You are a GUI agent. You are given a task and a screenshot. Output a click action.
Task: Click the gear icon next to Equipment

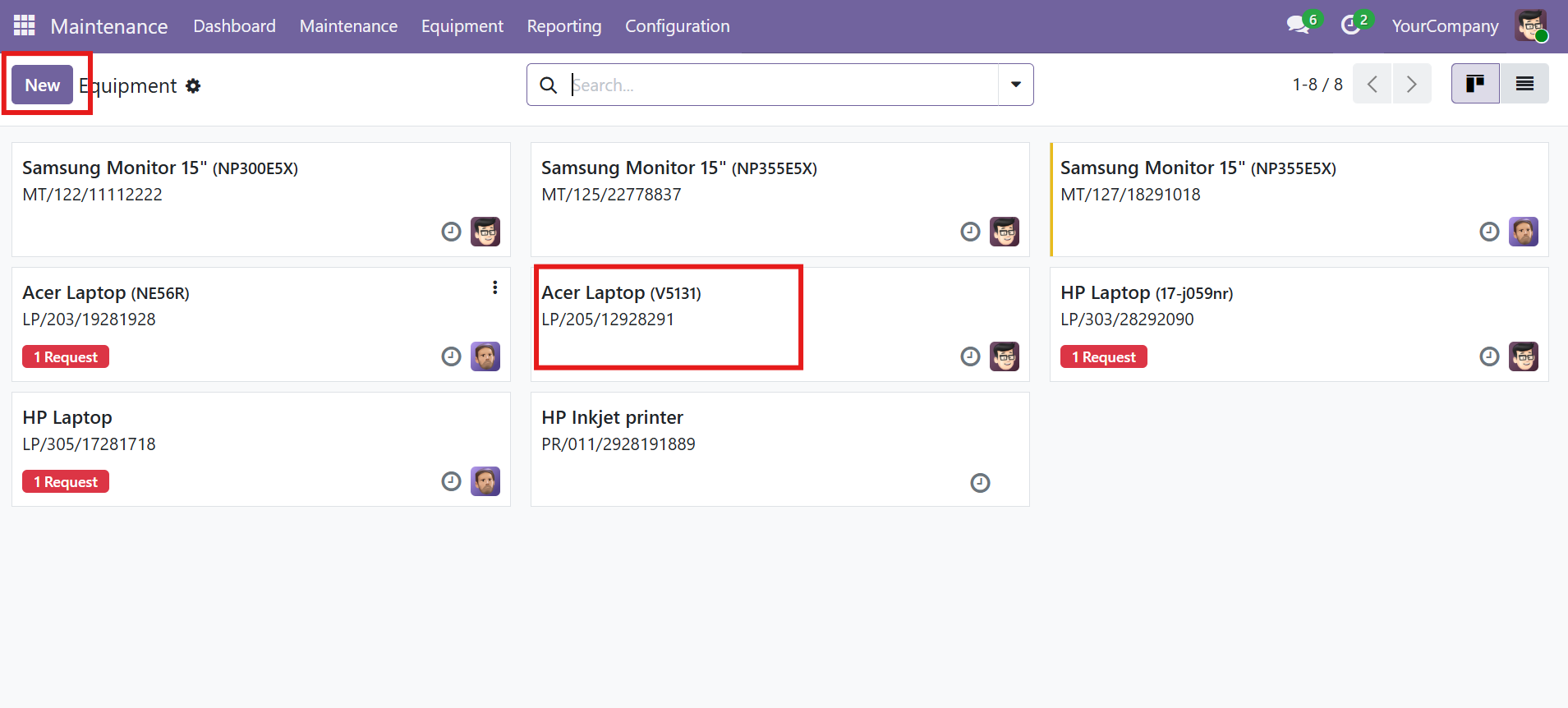point(193,86)
